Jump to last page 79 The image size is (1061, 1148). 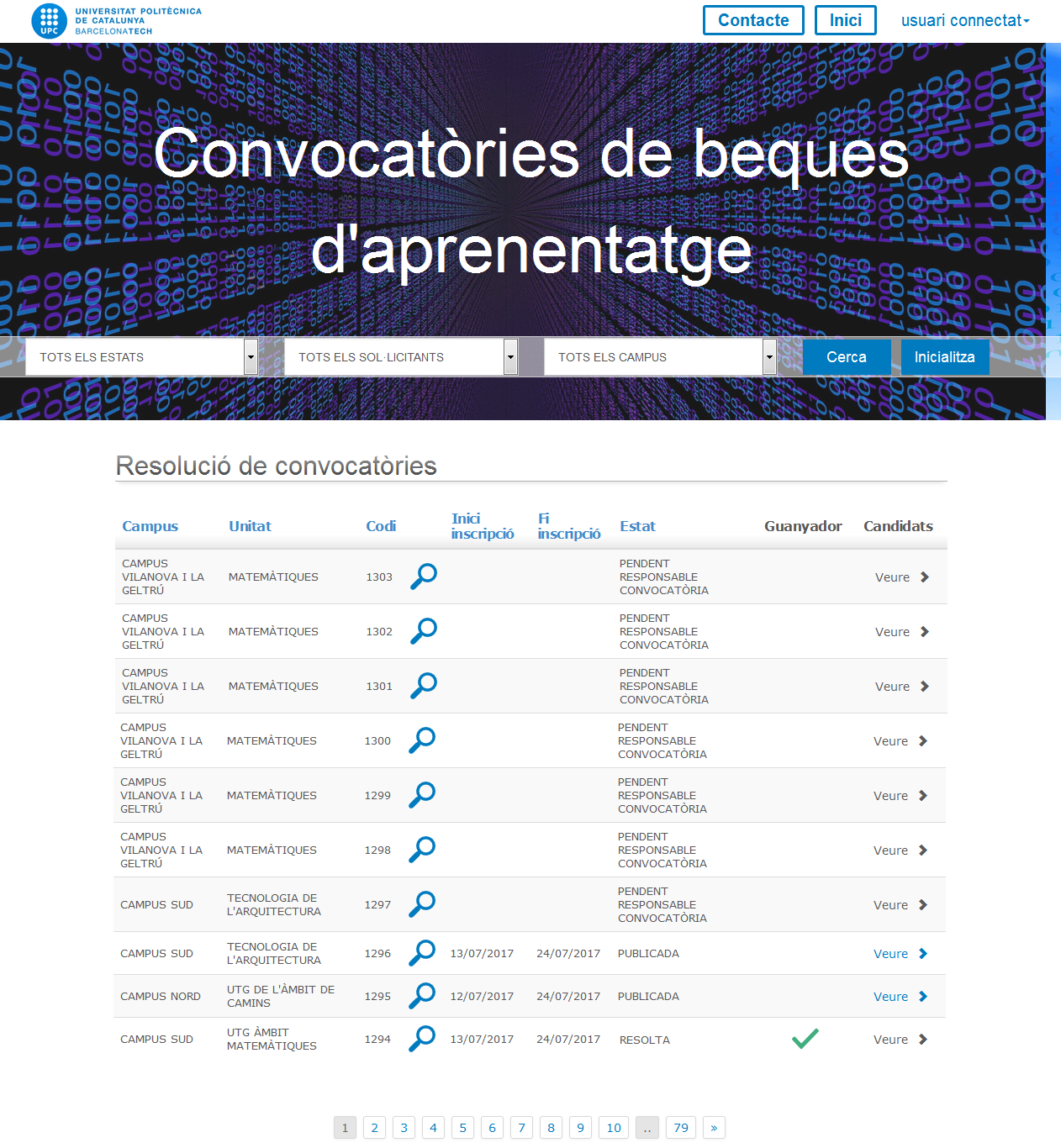tap(681, 1128)
